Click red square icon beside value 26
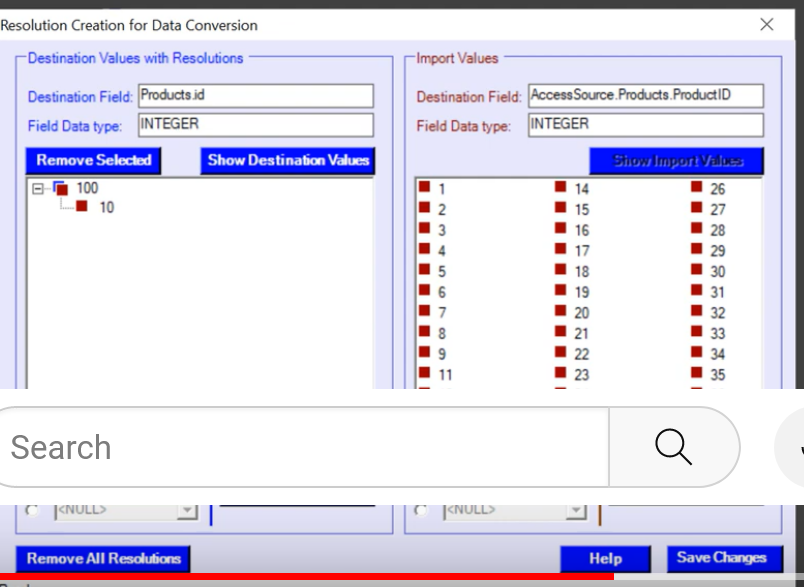The image size is (804, 587). coord(696,188)
